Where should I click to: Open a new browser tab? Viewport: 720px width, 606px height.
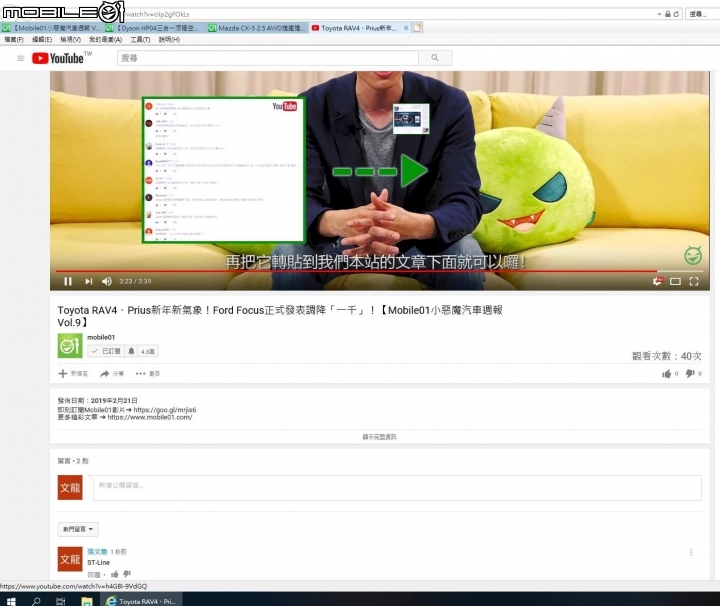(x=417, y=28)
